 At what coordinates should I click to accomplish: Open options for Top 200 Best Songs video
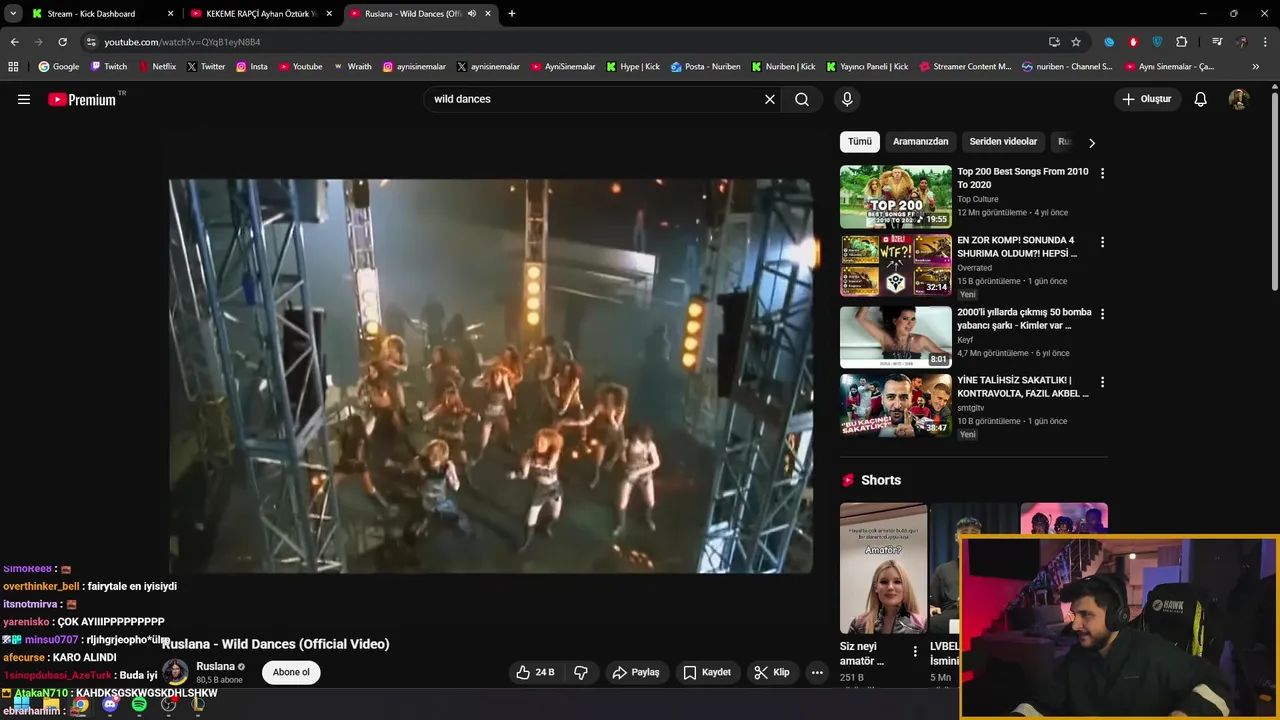point(1102,174)
